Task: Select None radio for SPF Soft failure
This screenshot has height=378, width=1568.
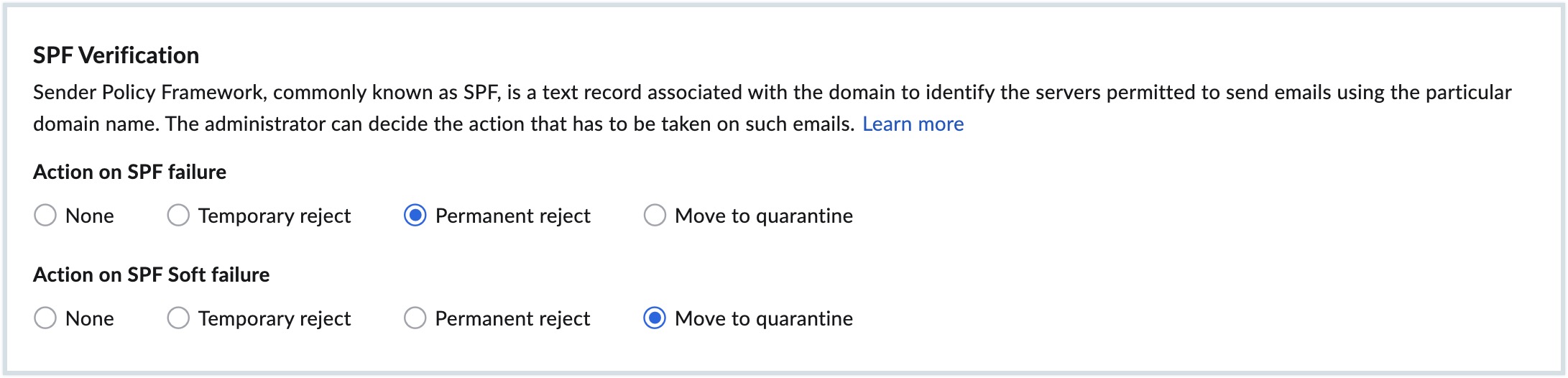Action: click(x=45, y=318)
